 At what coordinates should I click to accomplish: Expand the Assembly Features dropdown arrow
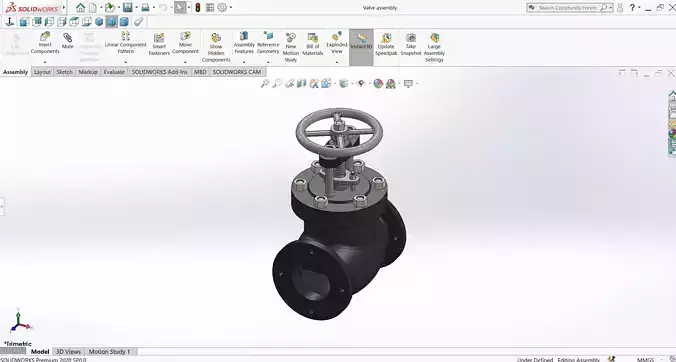coord(244,62)
